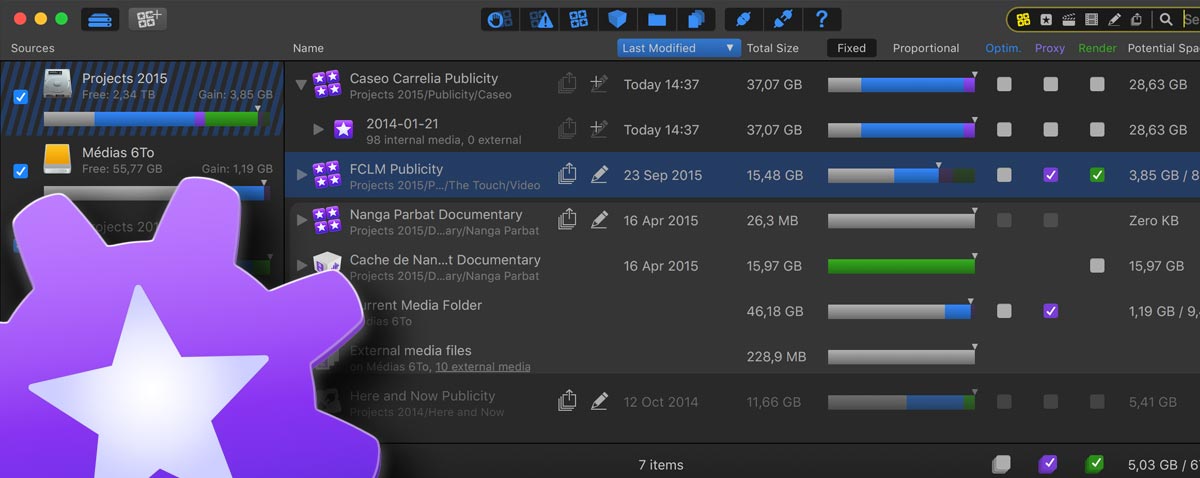Image resolution: width=1200 pixels, height=478 pixels.
Task: Collapse the Caseo Carrelia Publicity library
Action: [301, 85]
